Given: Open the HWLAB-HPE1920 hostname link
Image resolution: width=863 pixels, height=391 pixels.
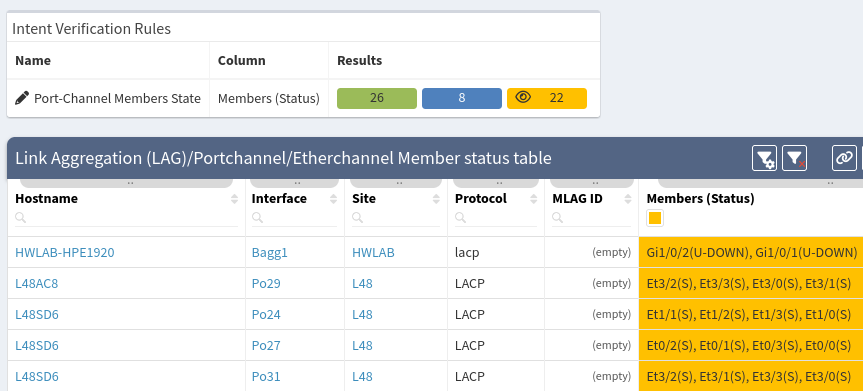Looking at the screenshot, I should 65,253.
